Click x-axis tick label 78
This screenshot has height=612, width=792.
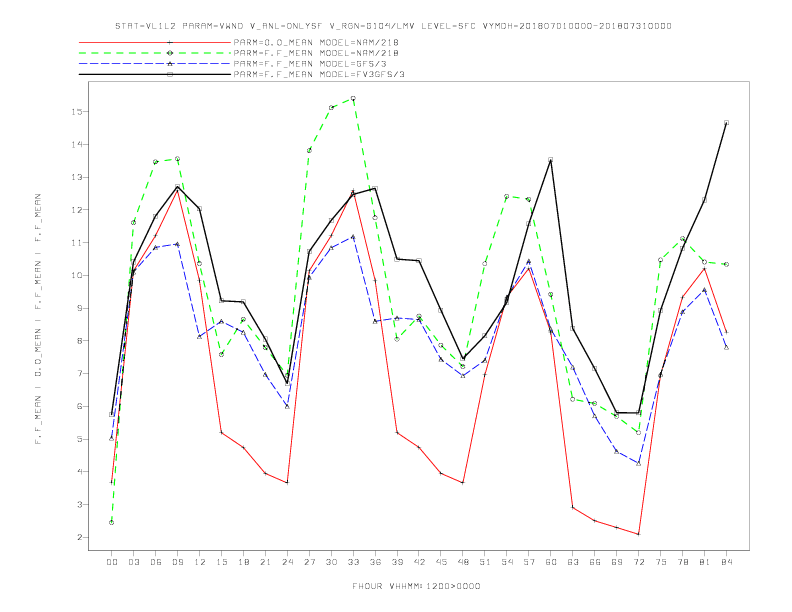pos(682,562)
